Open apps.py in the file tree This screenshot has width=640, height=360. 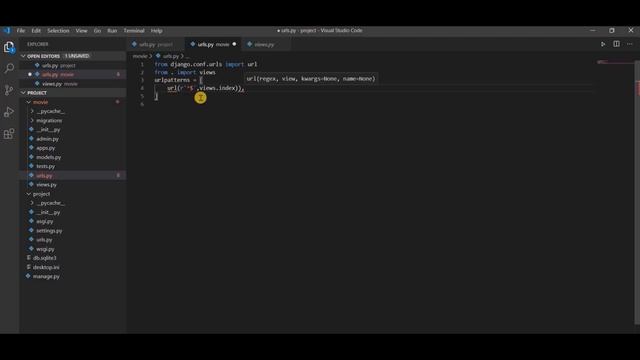click(x=73, y=148)
